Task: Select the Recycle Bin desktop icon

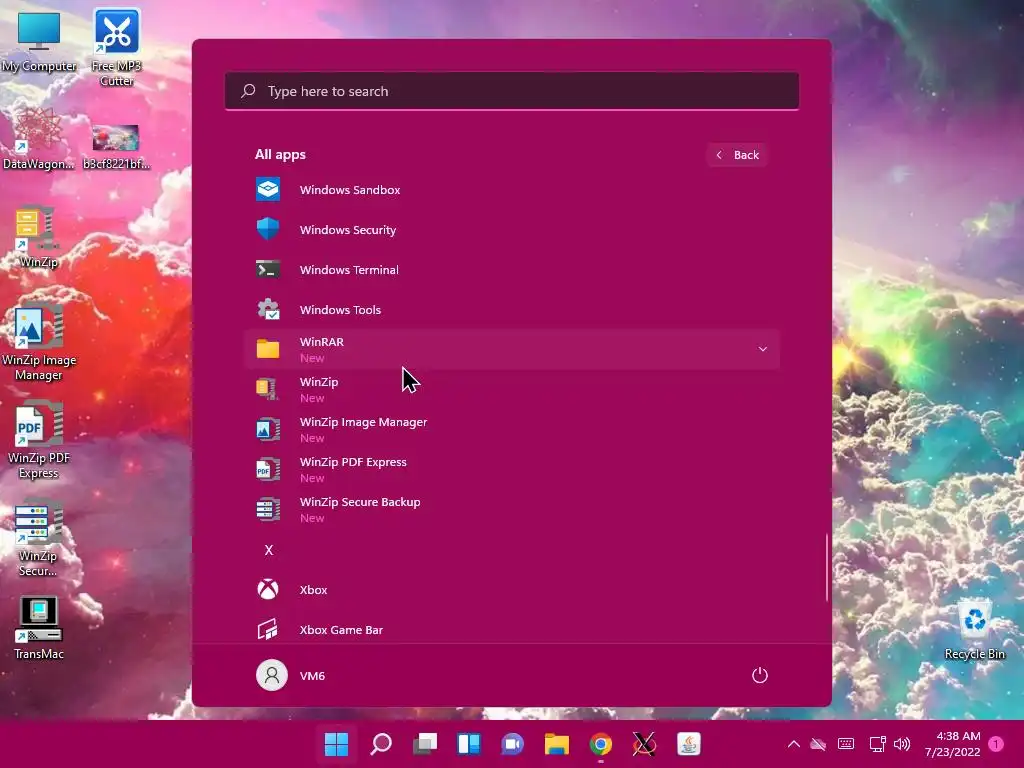Action: point(974,629)
